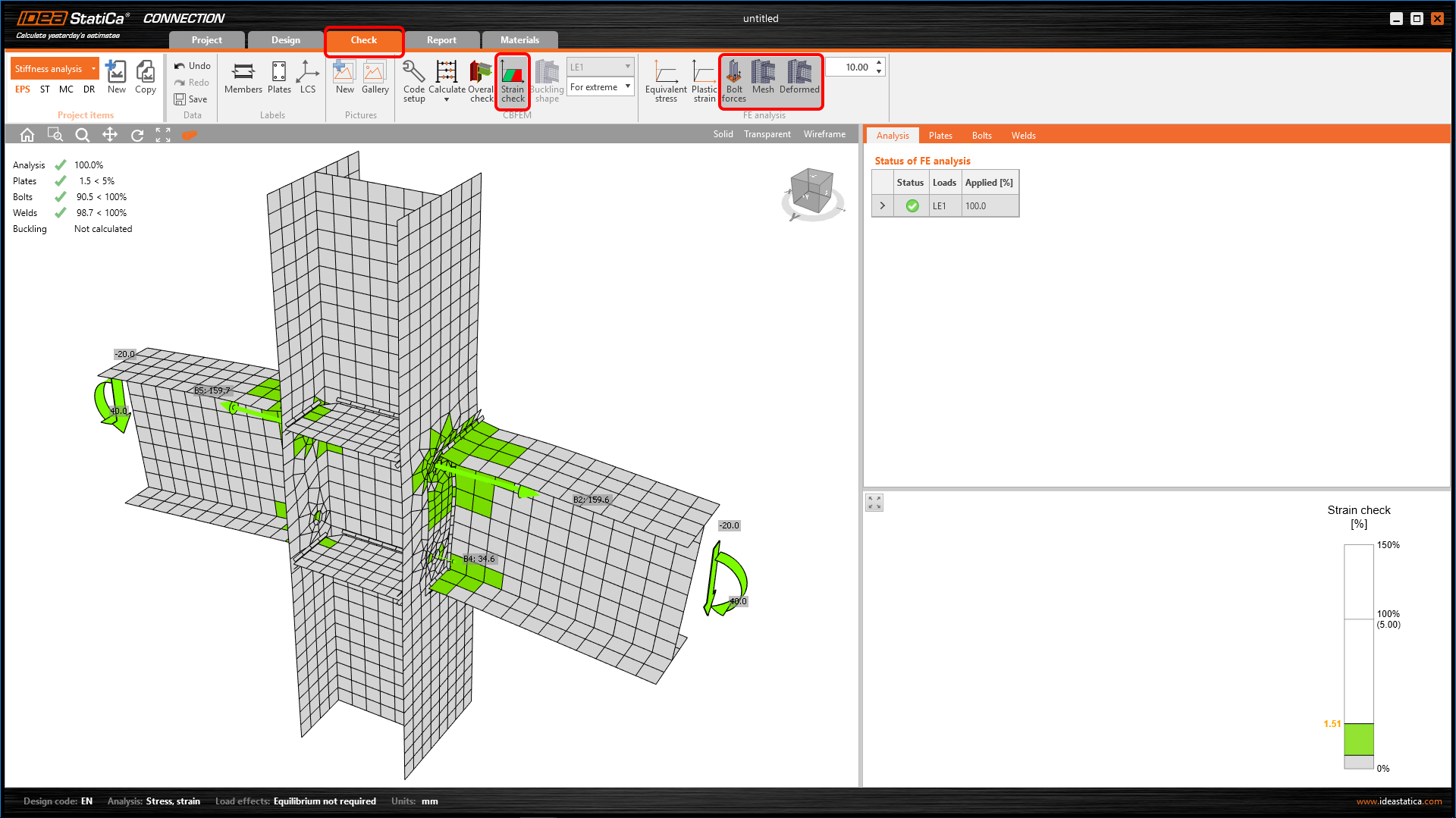Toggle Equivalent stress display
Viewport: 1456px width, 818px height.
point(666,81)
